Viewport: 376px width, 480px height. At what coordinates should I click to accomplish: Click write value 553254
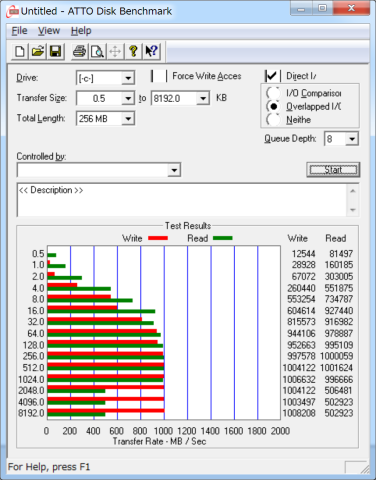(x=301, y=299)
